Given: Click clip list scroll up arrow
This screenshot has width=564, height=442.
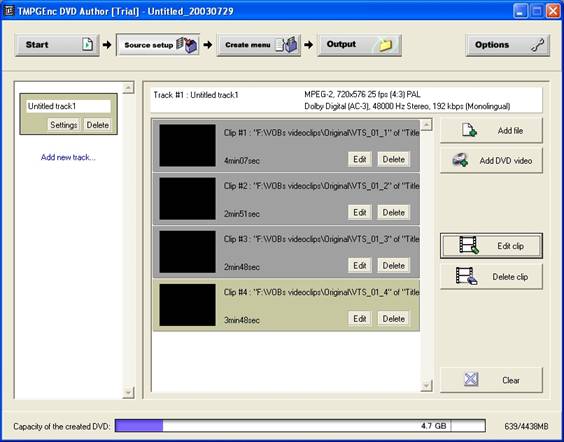Looking at the screenshot, I should tap(426, 125).
